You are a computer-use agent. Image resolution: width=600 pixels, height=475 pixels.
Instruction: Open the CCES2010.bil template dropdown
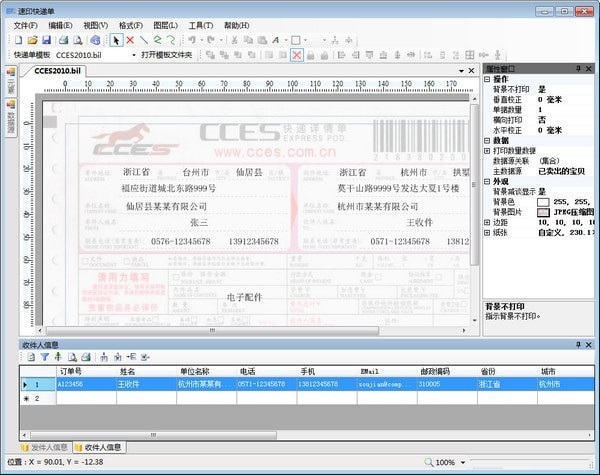134,55
